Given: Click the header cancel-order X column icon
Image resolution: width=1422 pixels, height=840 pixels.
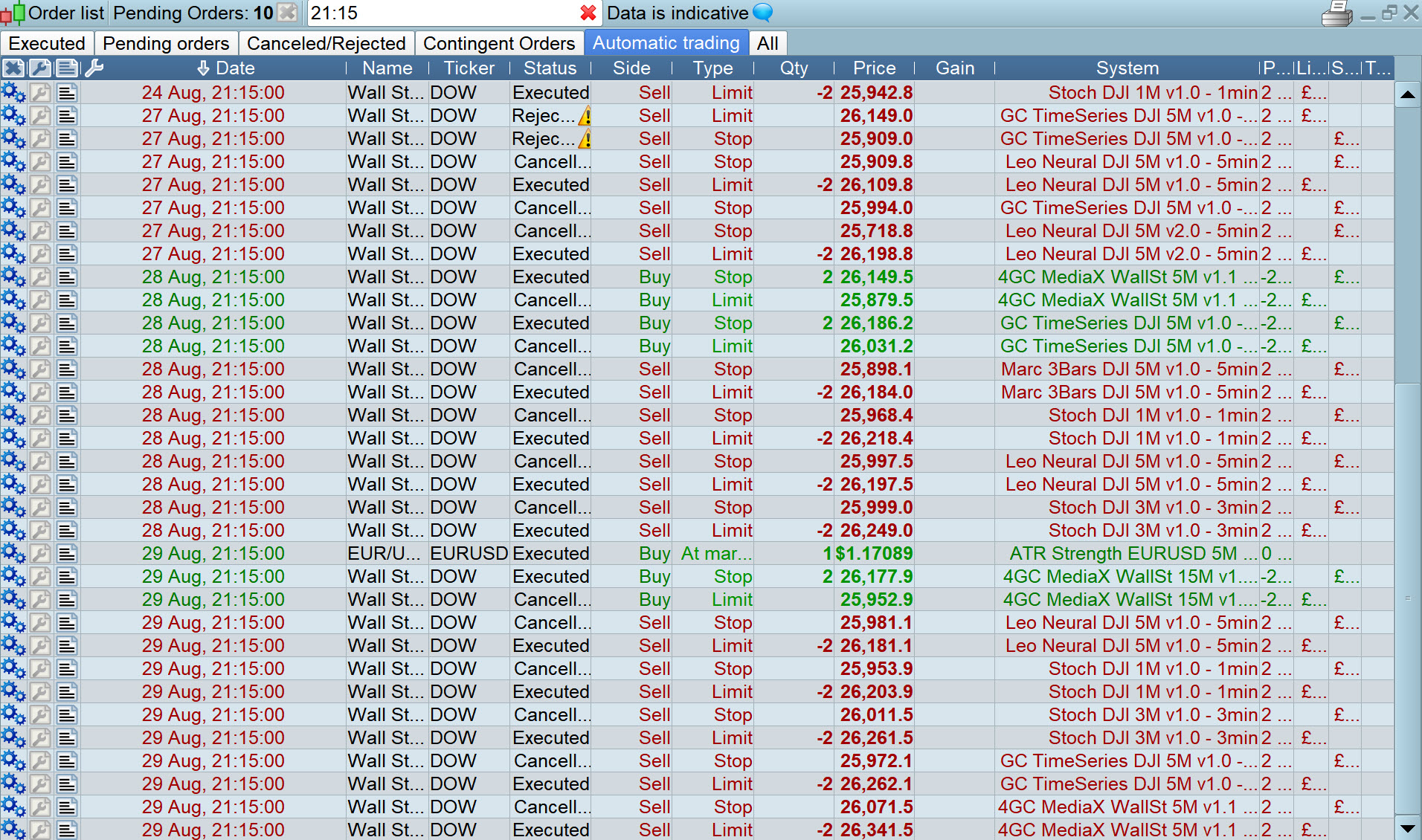Looking at the screenshot, I should [x=13, y=68].
